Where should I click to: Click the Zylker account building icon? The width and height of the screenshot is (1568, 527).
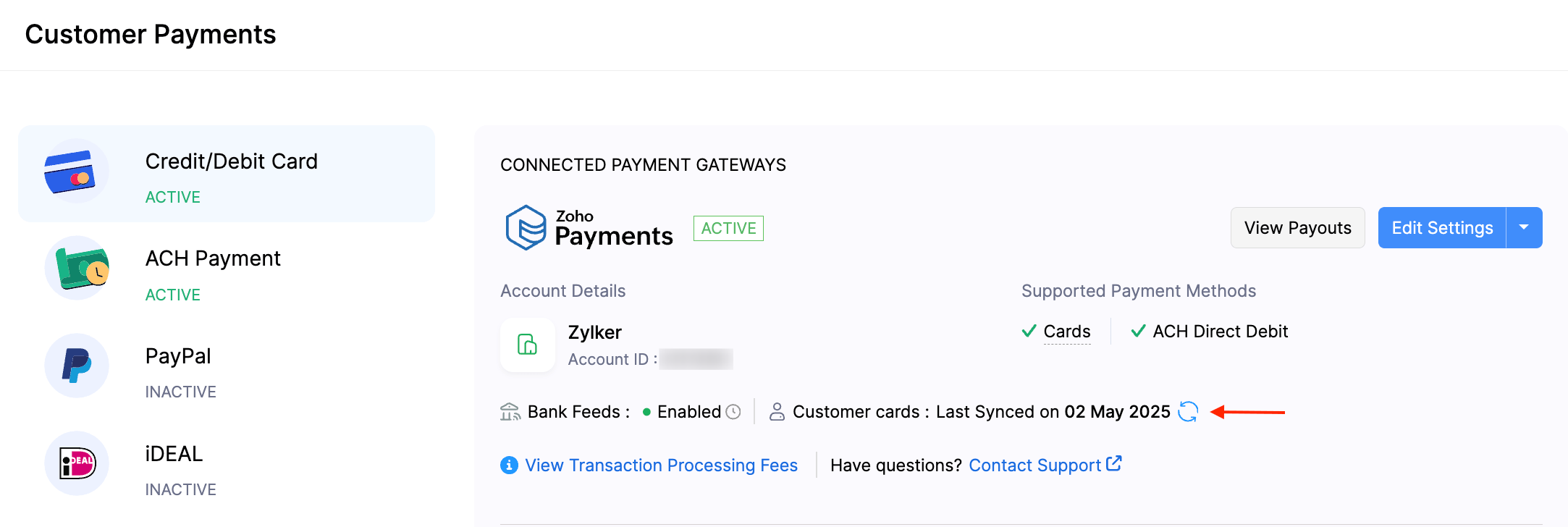point(527,345)
